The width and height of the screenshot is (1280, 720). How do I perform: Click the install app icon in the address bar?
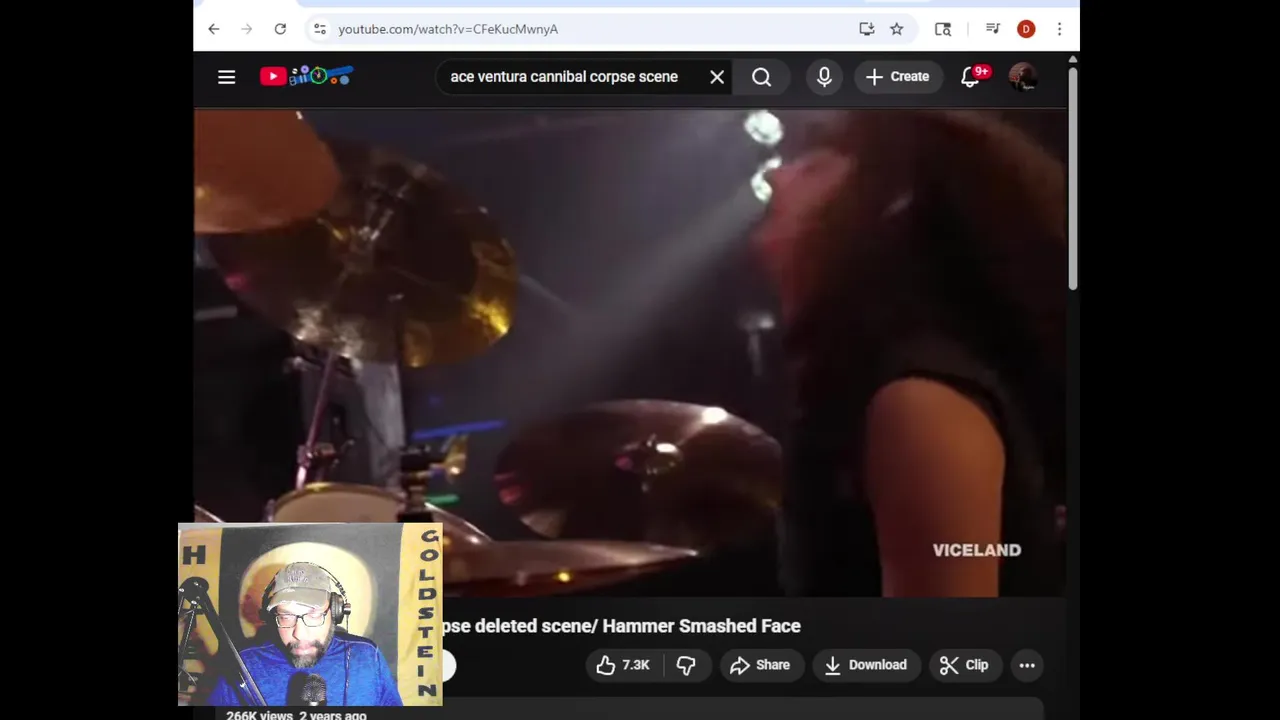(867, 29)
